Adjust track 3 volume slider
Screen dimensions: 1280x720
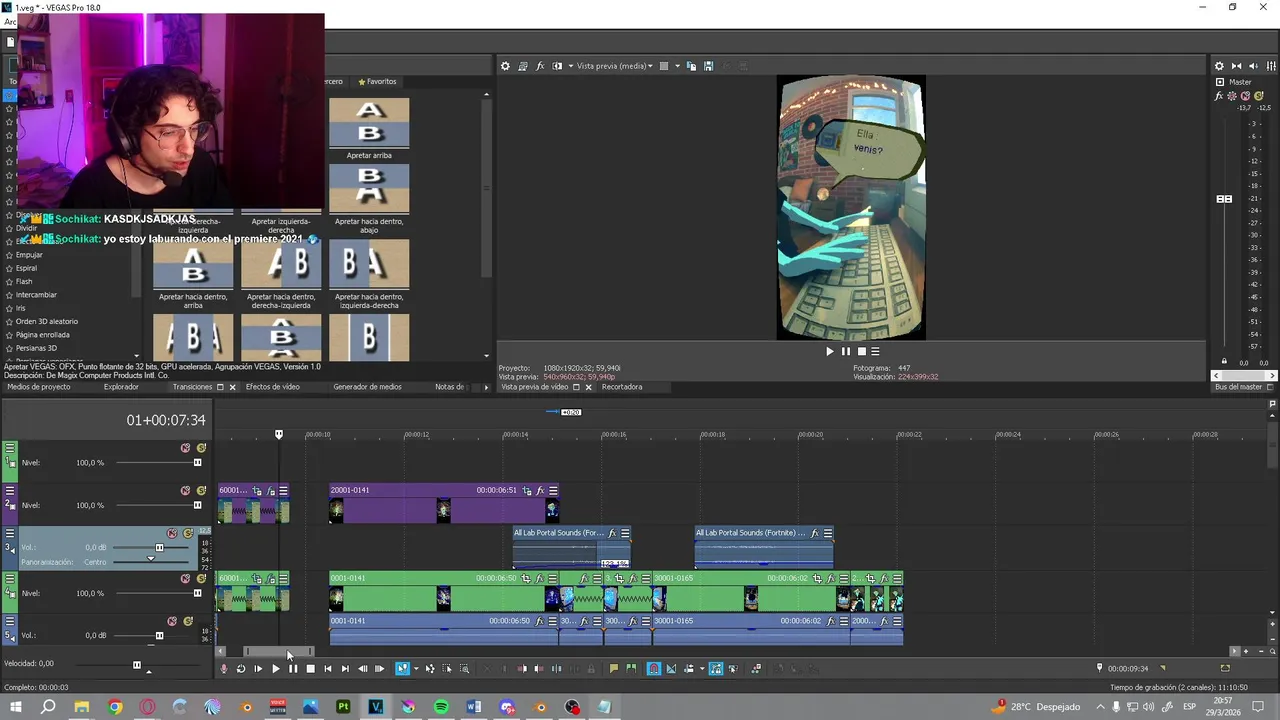(159, 548)
